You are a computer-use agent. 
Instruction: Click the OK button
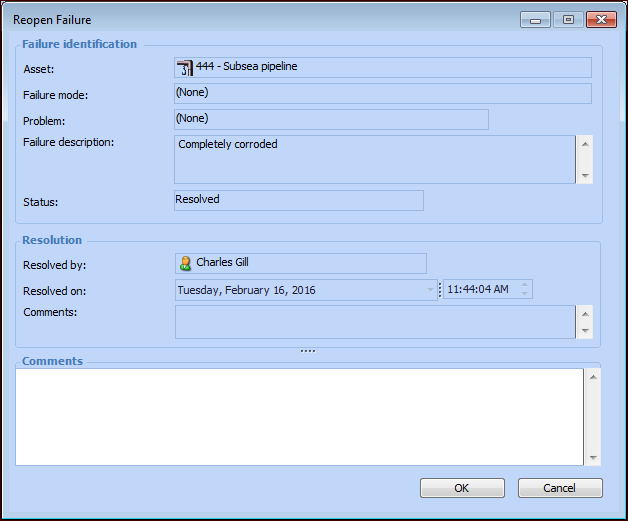click(462, 488)
